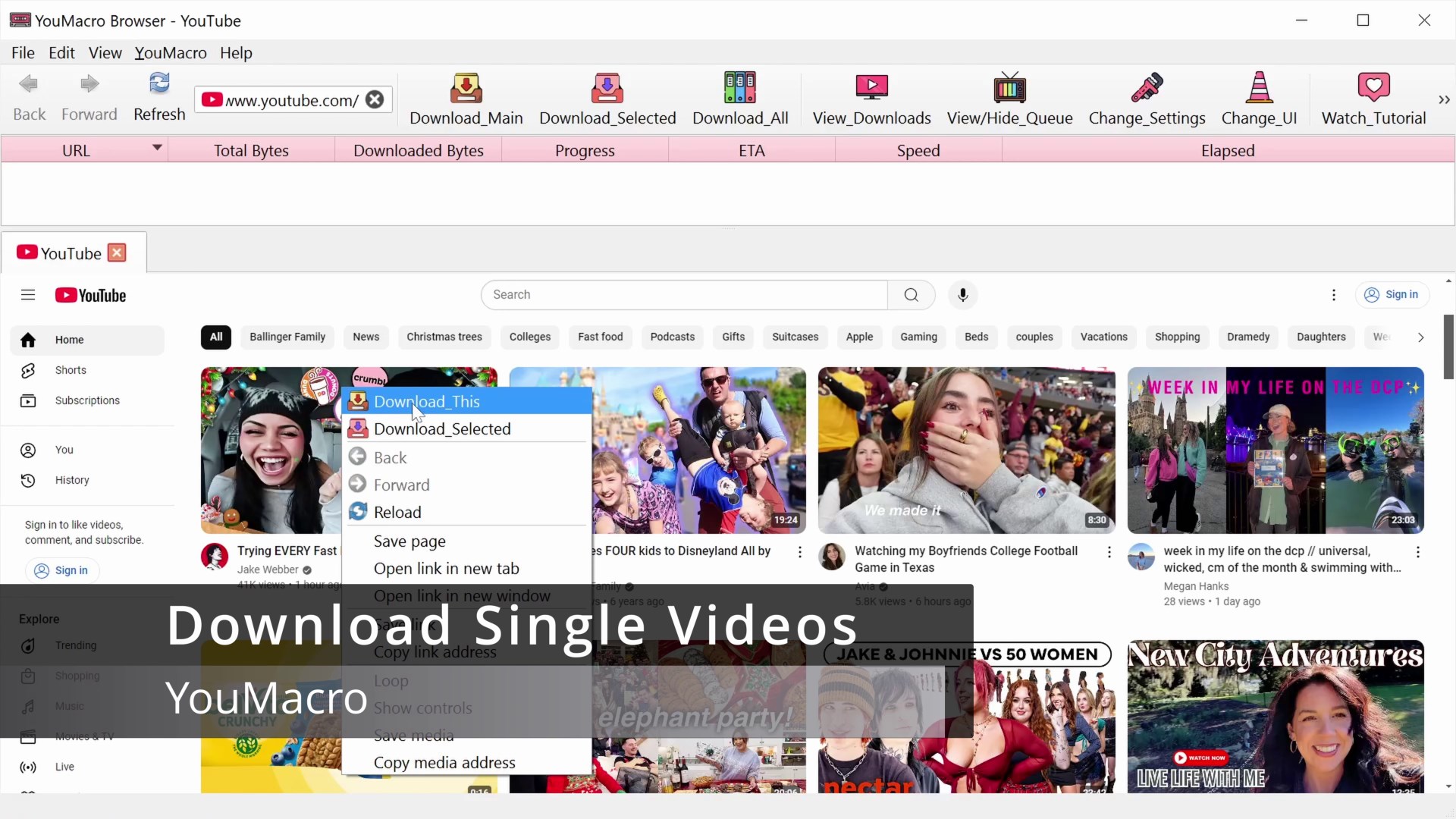Open Jake Webber channel link
Viewport: 1456px width, 819px height.
[x=267, y=569]
